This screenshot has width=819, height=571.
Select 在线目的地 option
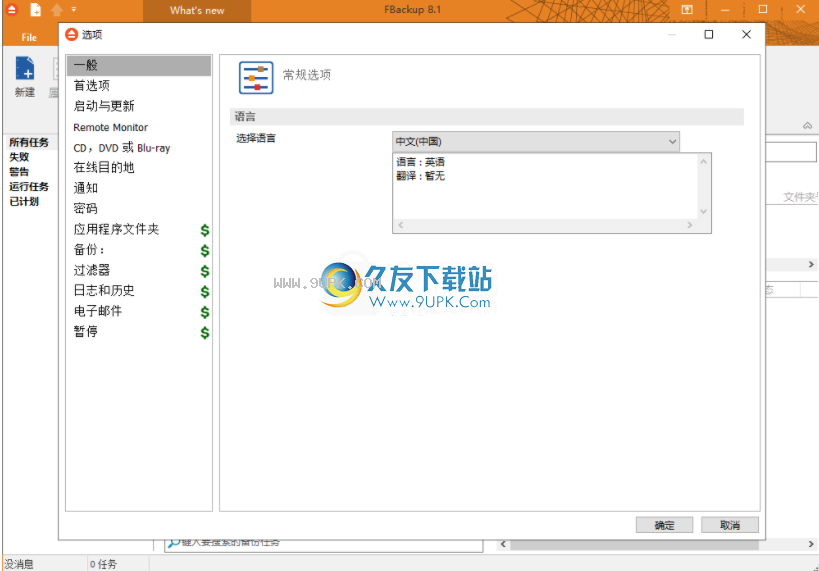104,168
